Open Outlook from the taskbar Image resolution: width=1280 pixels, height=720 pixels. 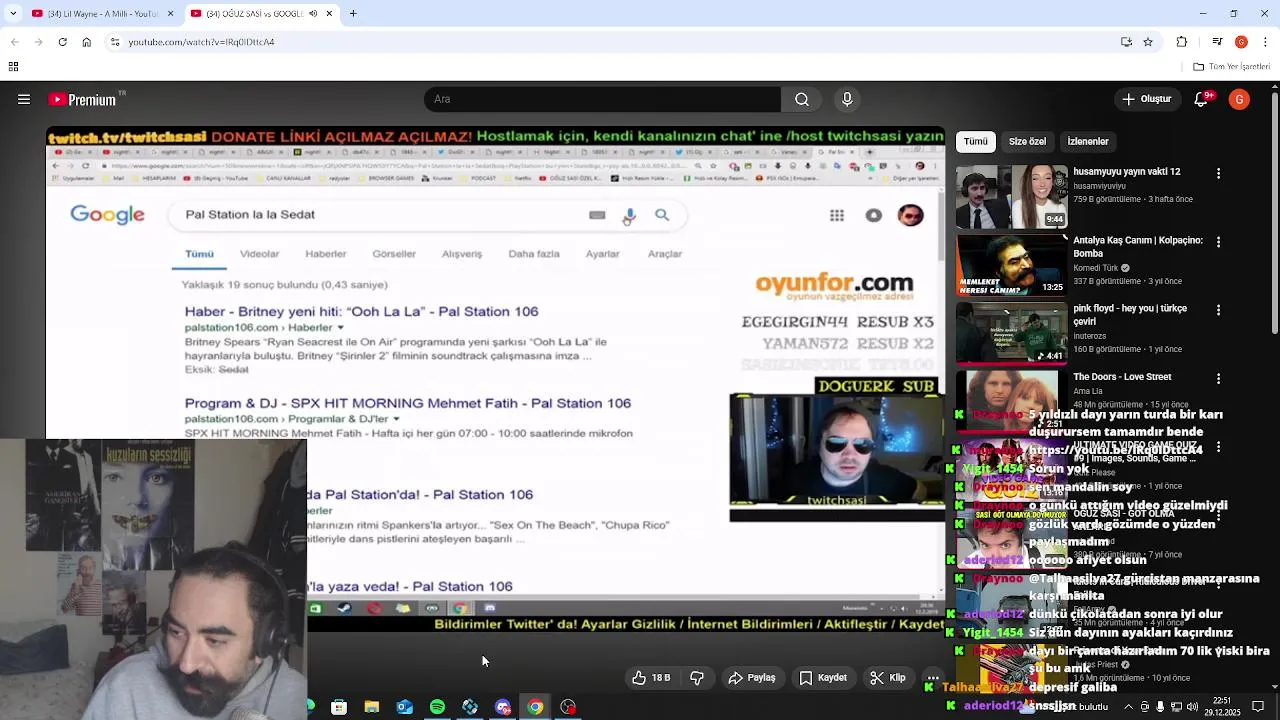pyautogui.click(x=404, y=707)
